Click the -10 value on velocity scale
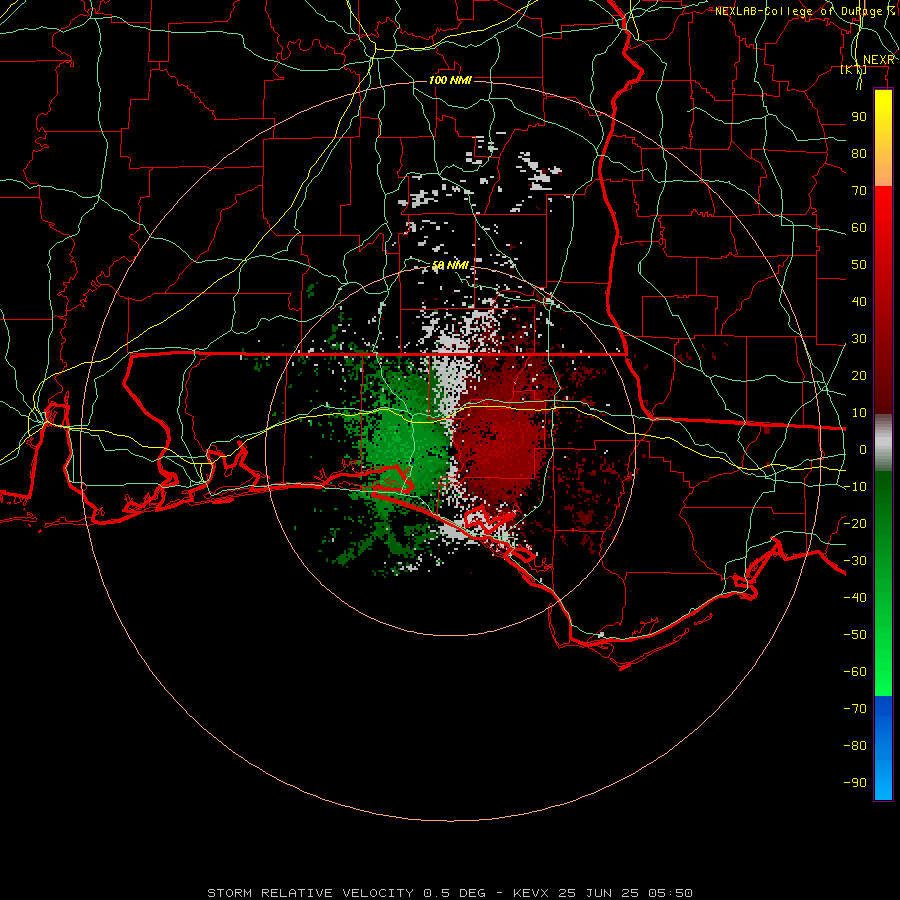Viewport: 900px width, 900px height. (x=855, y=487)
